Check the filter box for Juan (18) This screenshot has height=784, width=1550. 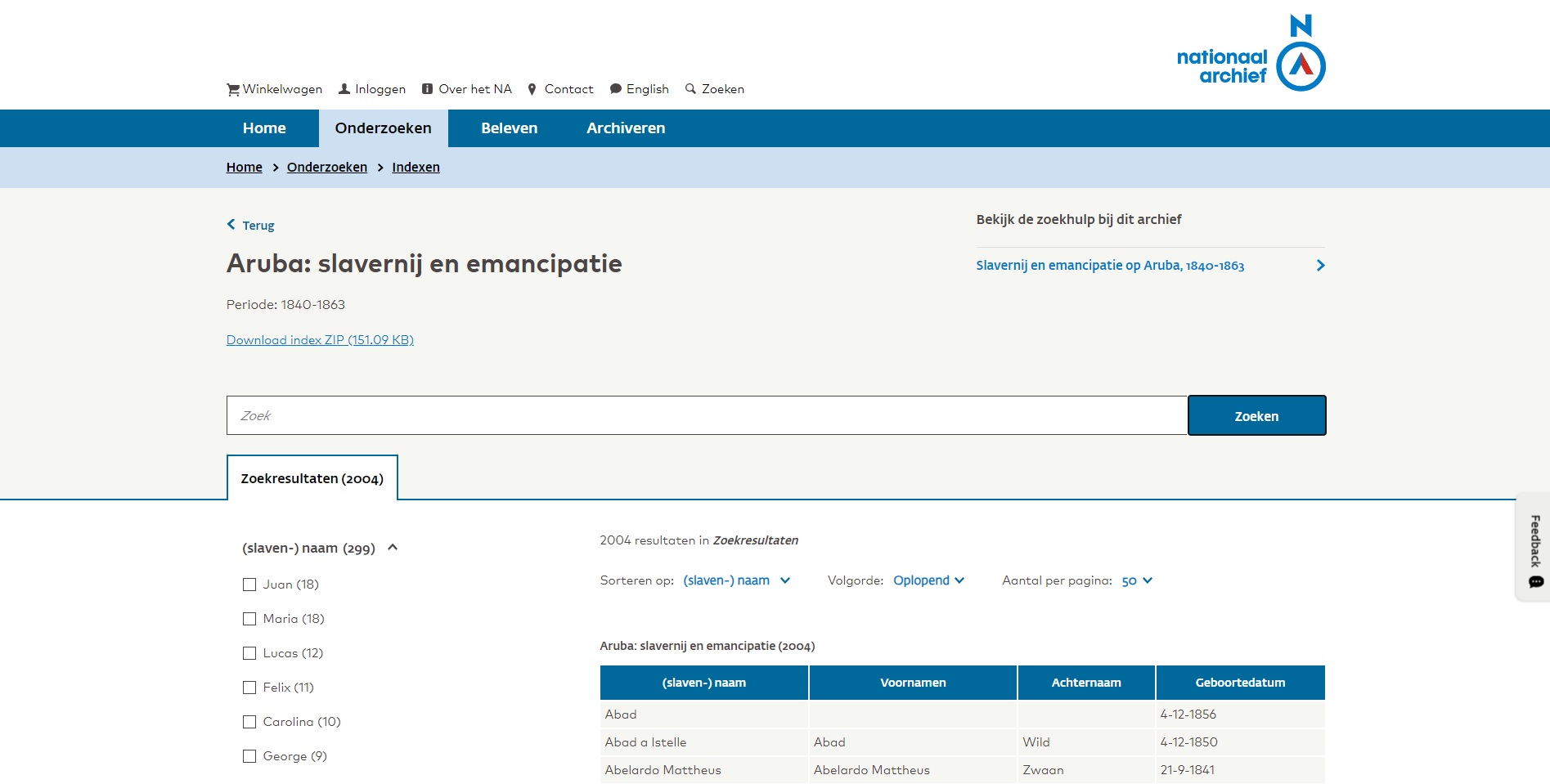click(249, 585)
